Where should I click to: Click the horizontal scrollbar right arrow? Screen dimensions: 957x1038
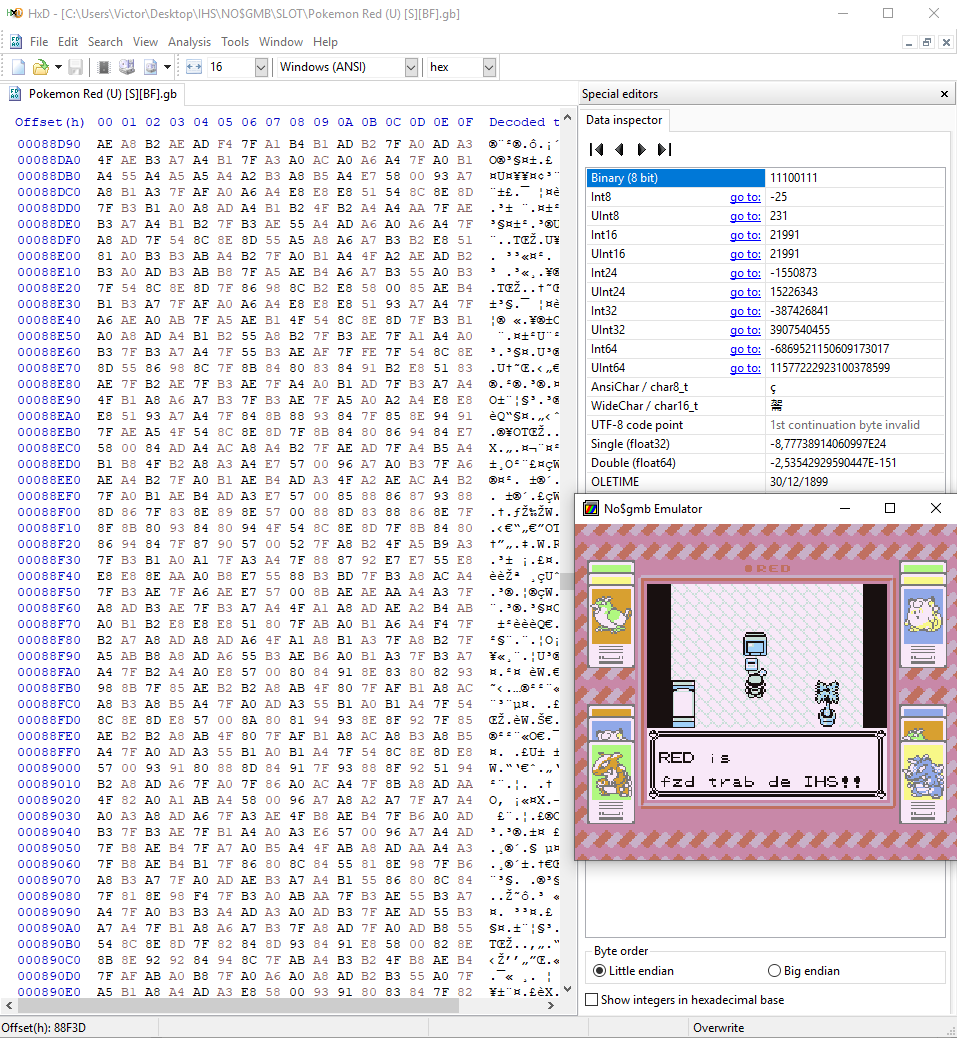point(551,1005)
